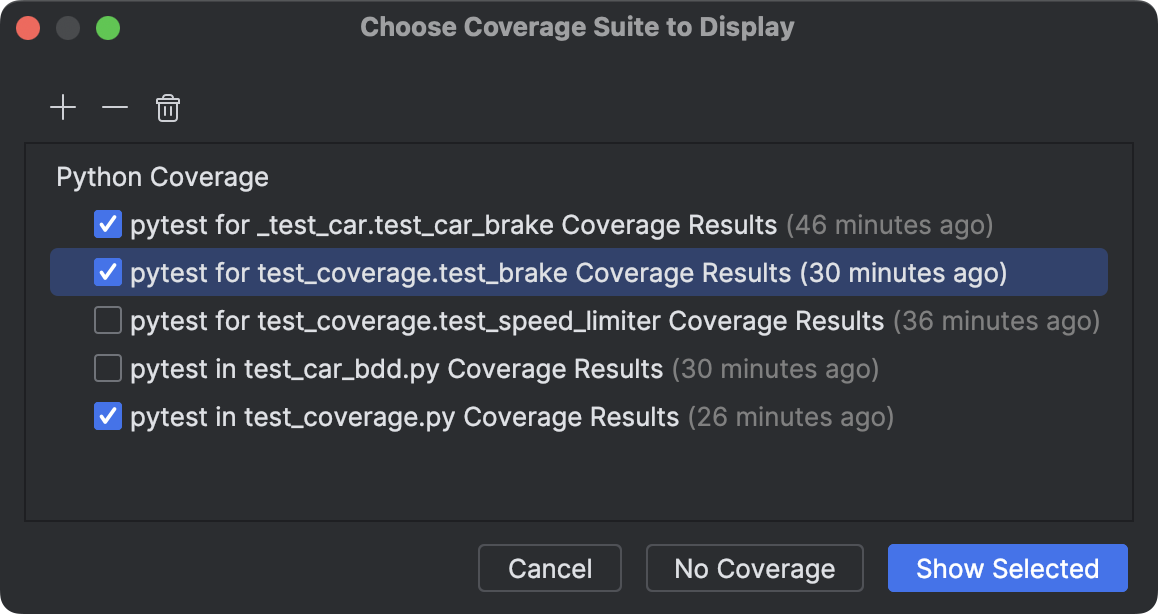Select the test_coverage.py coverage row
This screenshot has width=1158, height=614.
click(x=400, y=416)
